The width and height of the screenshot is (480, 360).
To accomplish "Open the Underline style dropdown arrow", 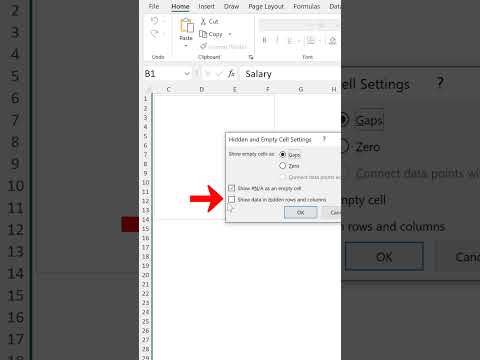I will (x=299, y=41).
